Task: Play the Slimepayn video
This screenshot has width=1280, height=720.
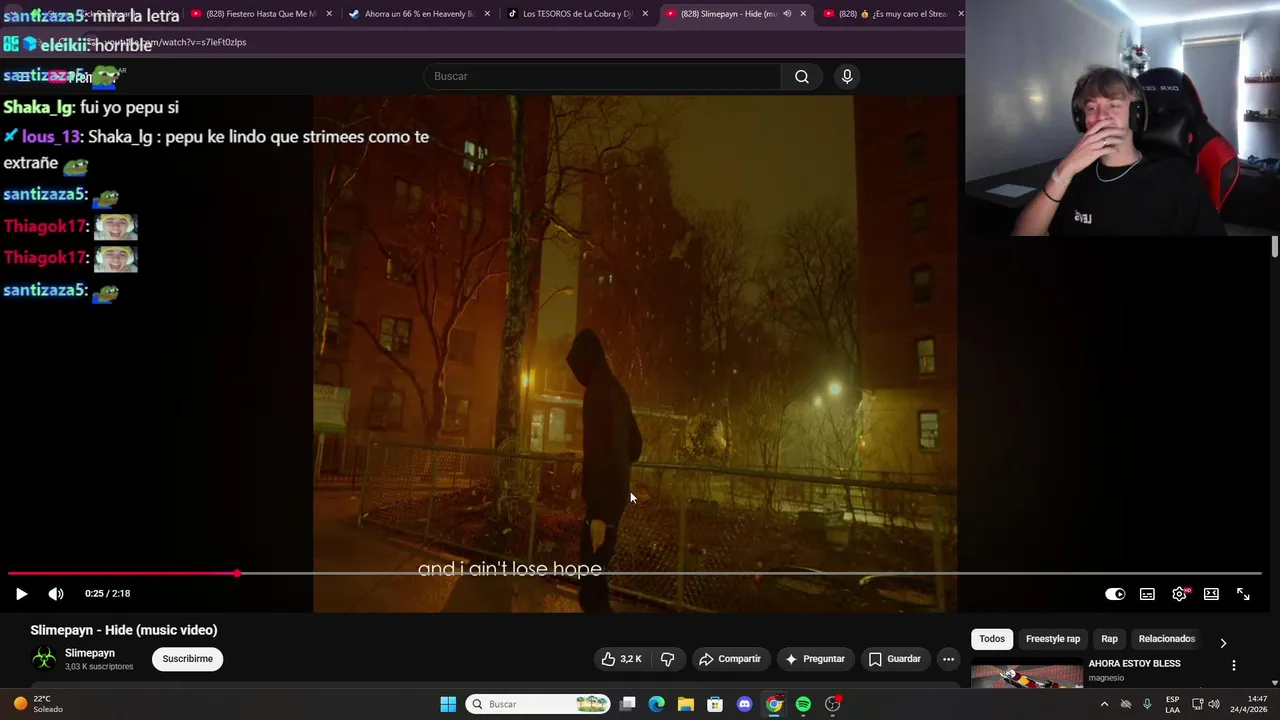Action: pos(21,594)
